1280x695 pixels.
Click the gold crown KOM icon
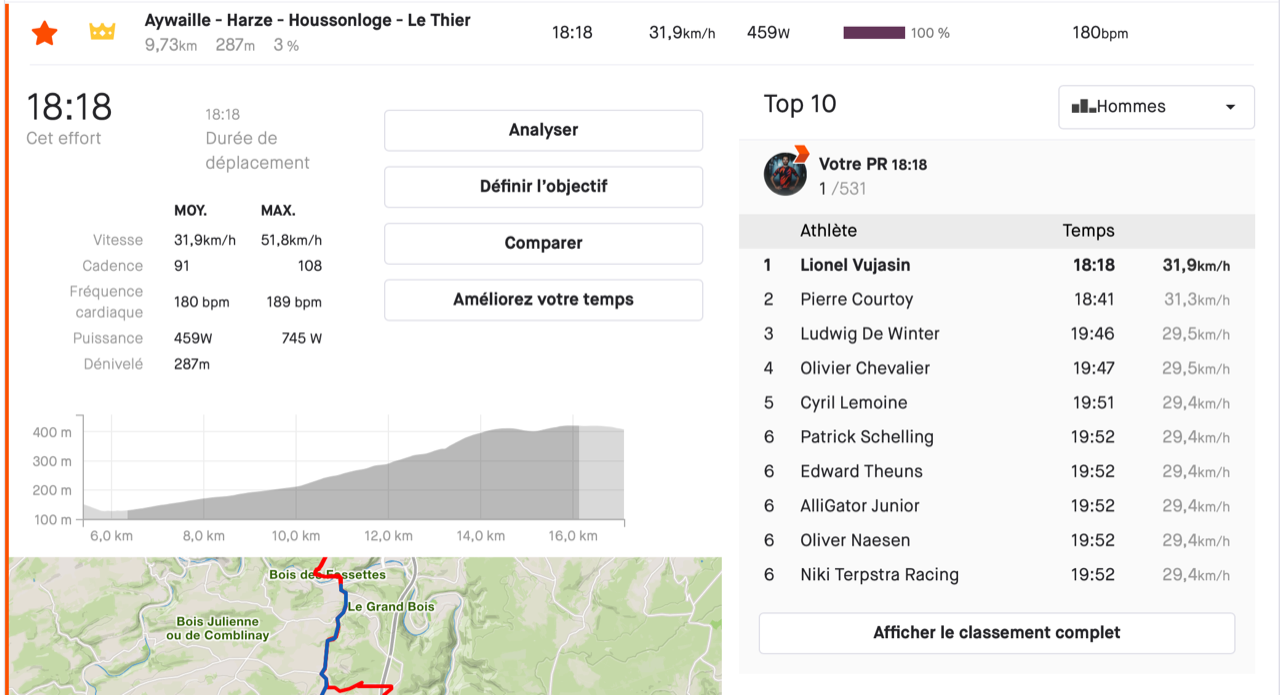(x=102, y=32)
